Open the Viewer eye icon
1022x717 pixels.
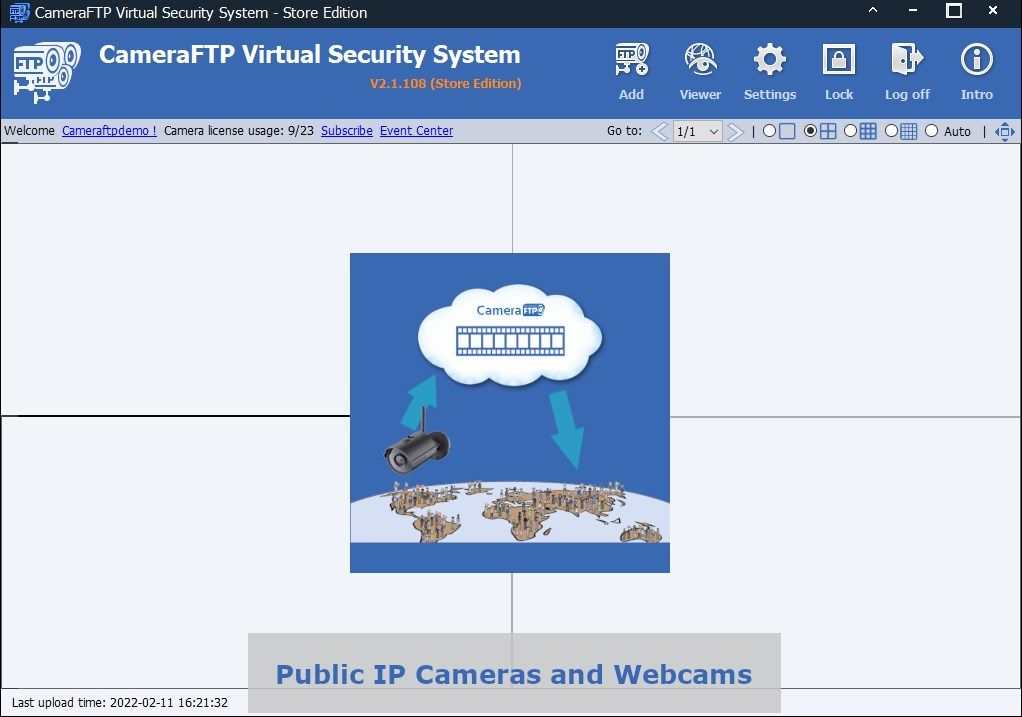700,60
